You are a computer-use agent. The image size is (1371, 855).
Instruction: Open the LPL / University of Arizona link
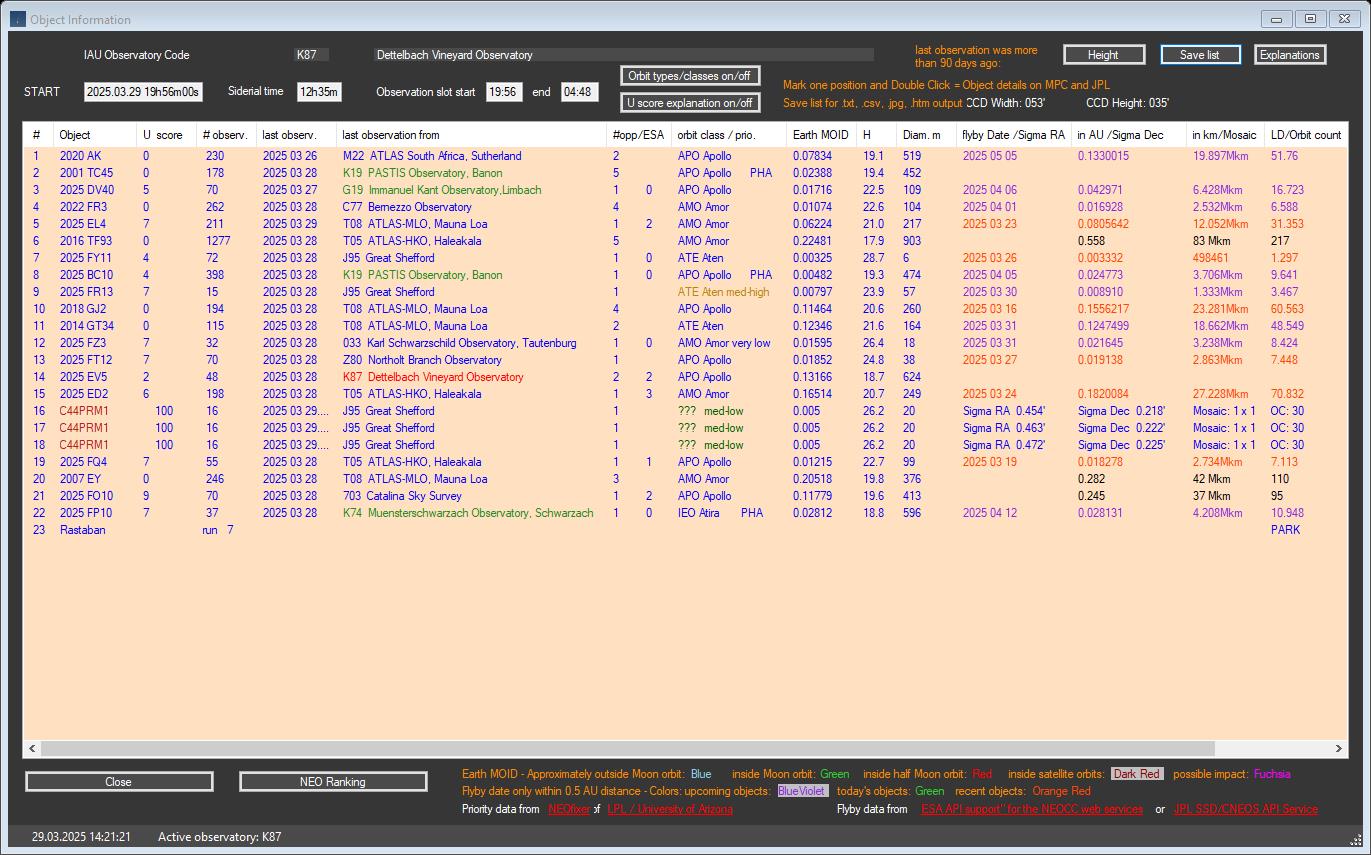(x=670, y=809)
